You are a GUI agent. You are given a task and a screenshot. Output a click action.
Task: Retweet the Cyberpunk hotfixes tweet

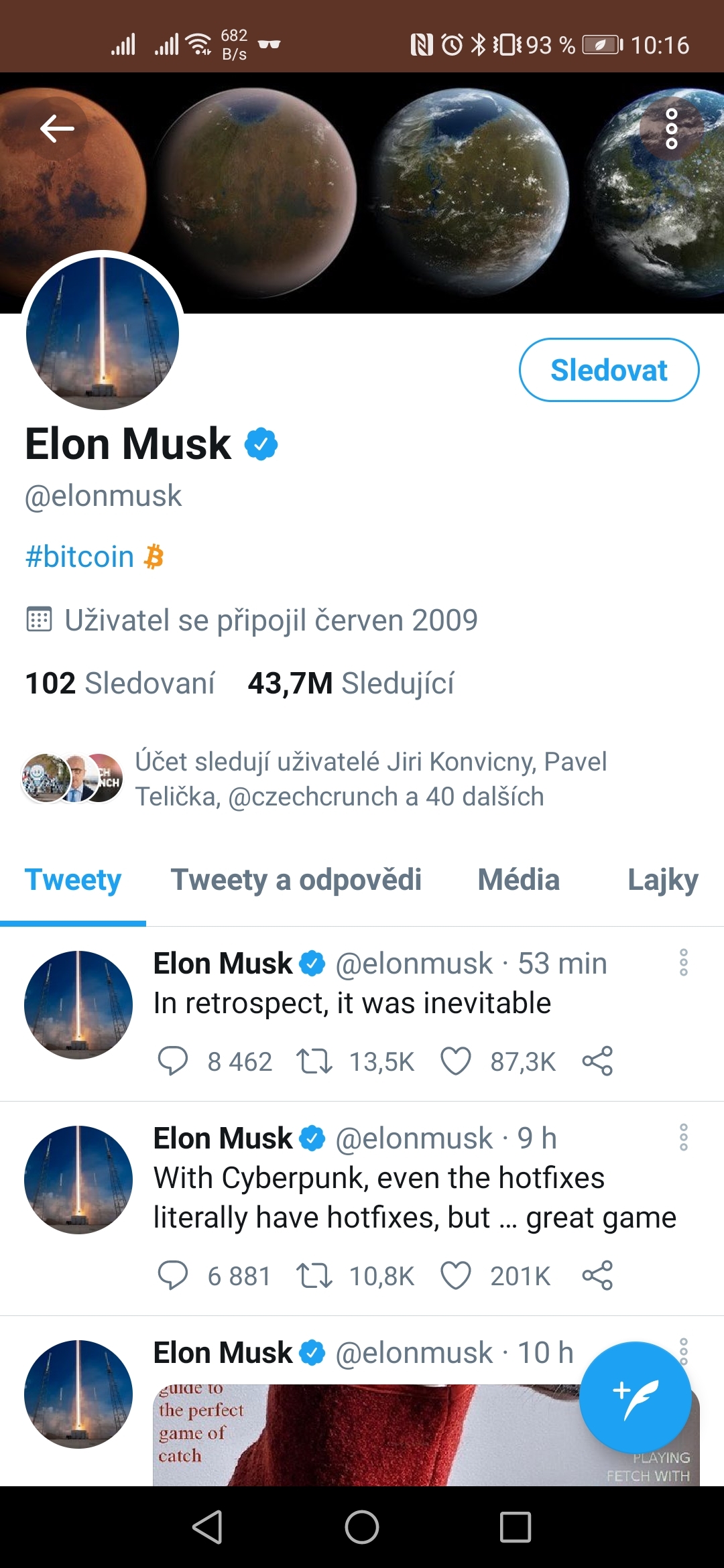[314, 1276]
